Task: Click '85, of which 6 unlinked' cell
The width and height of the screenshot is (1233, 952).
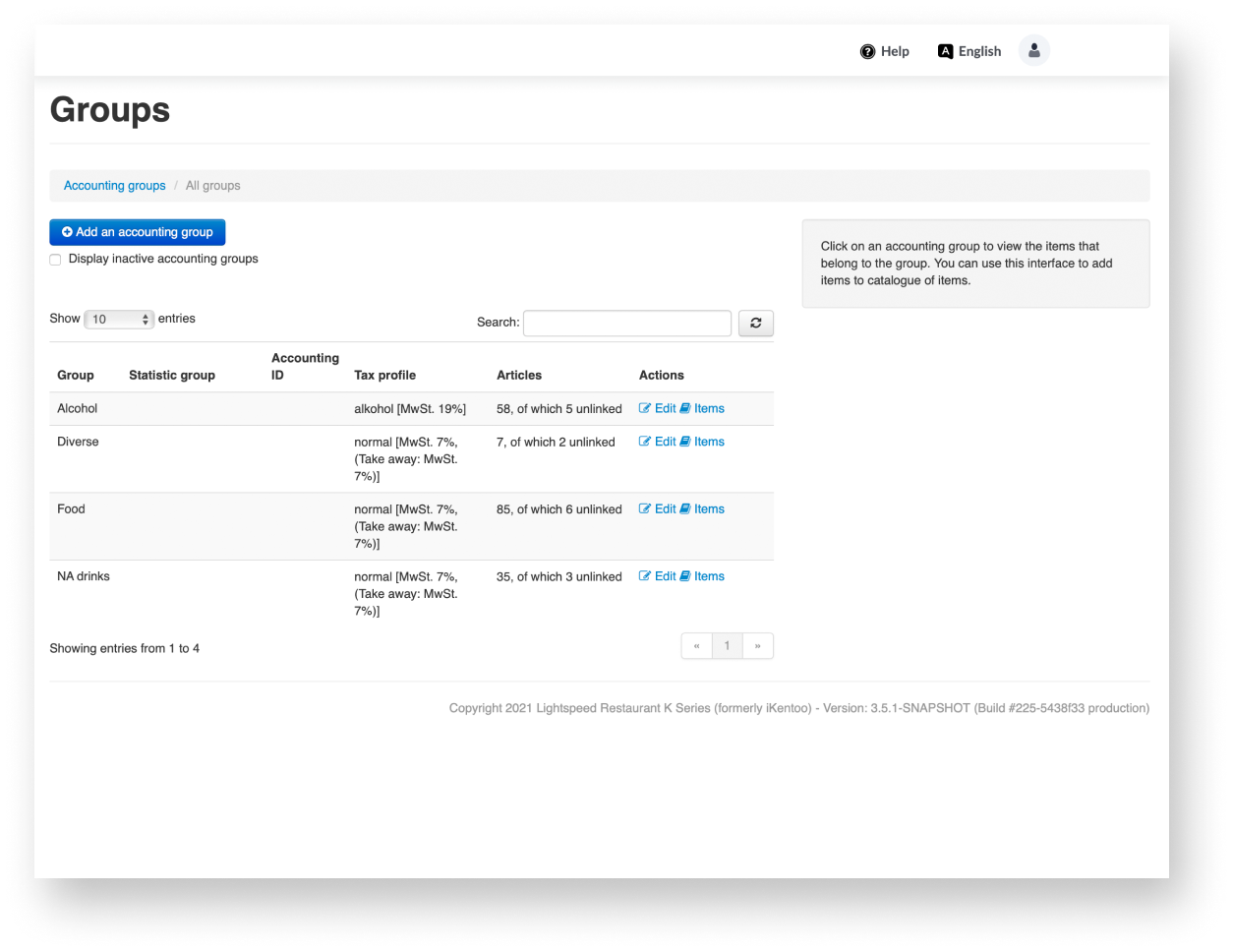Action: tap(559, 508)
